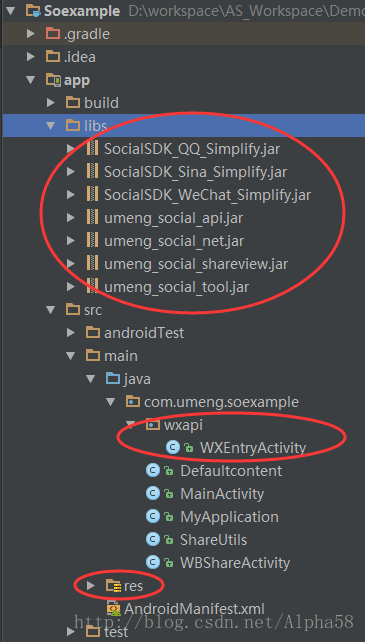Select the WBShareActivity class name

pos(235,563)
